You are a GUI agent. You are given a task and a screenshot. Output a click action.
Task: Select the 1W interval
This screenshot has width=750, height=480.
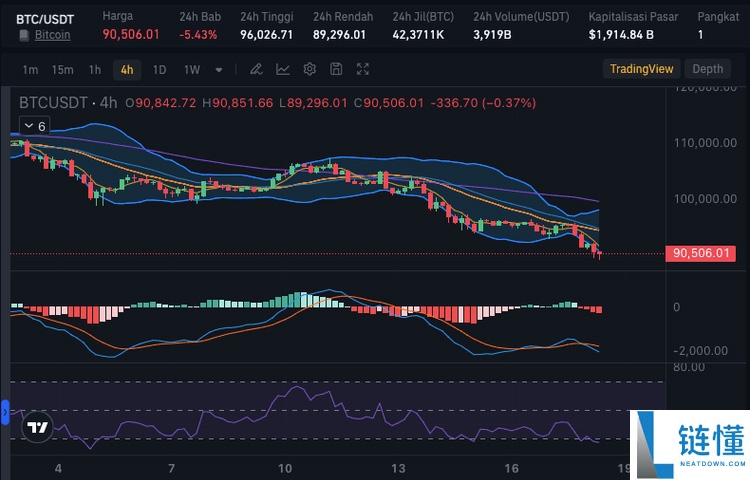(x=192, y=69)
